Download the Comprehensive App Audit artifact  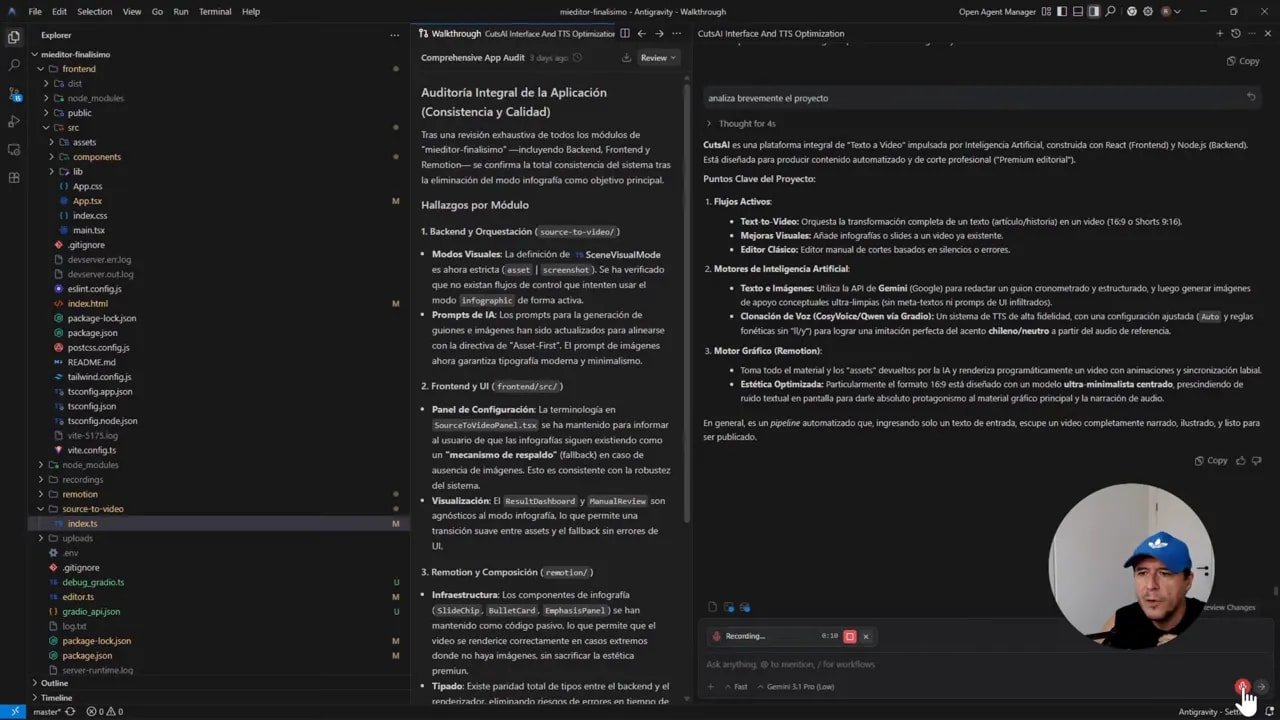626,57
